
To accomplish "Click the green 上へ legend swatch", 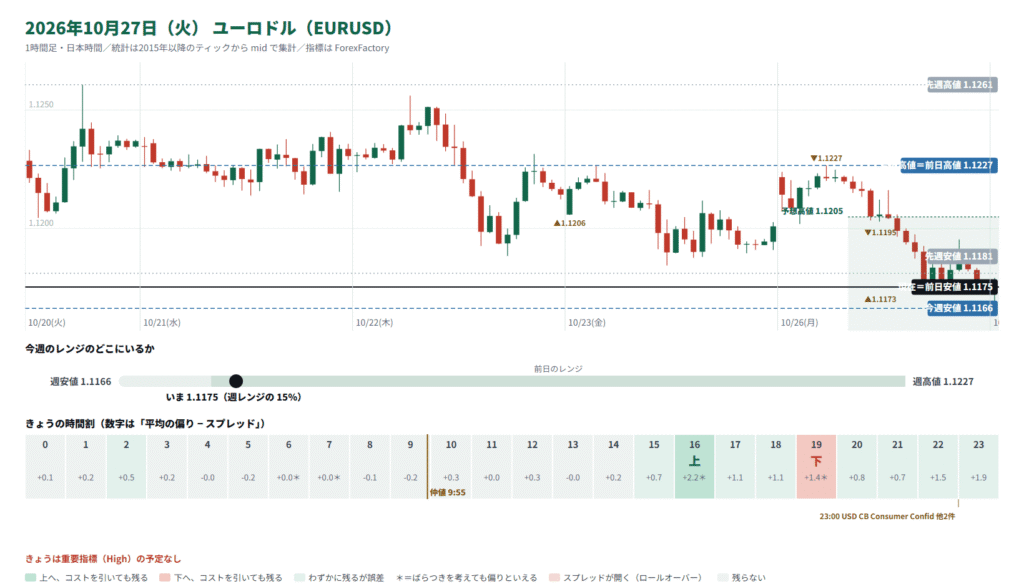I will (x=31, y=577).
